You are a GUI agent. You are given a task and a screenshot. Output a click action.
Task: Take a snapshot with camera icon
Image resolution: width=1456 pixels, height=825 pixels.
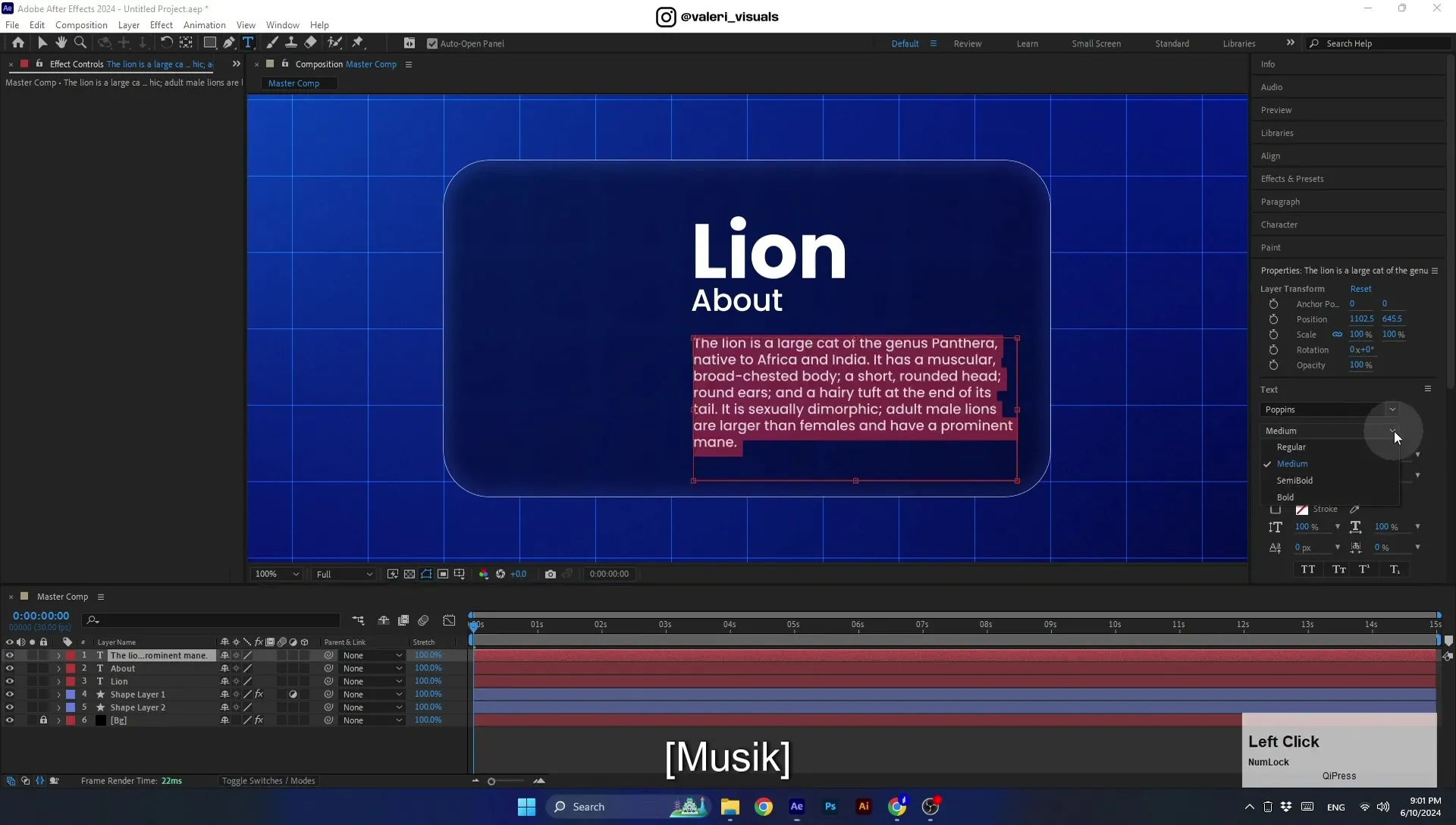pyautogui.click(x=551, y=574)
